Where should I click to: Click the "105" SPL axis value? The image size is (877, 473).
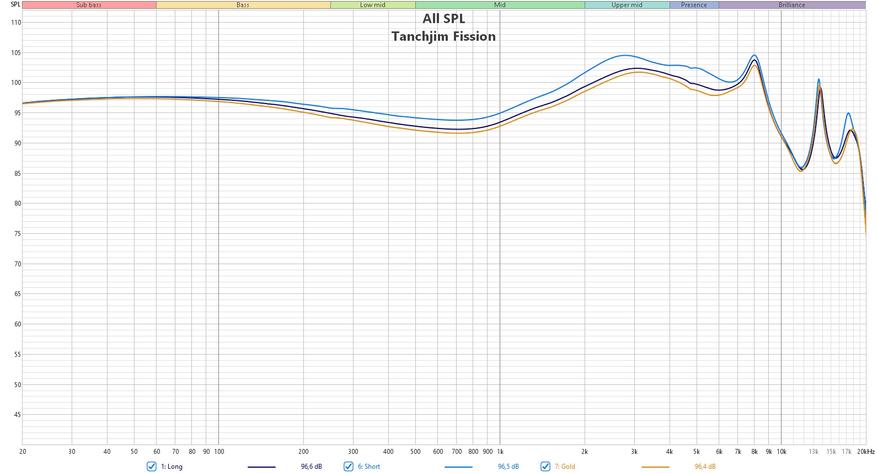[x=16, y=53]
